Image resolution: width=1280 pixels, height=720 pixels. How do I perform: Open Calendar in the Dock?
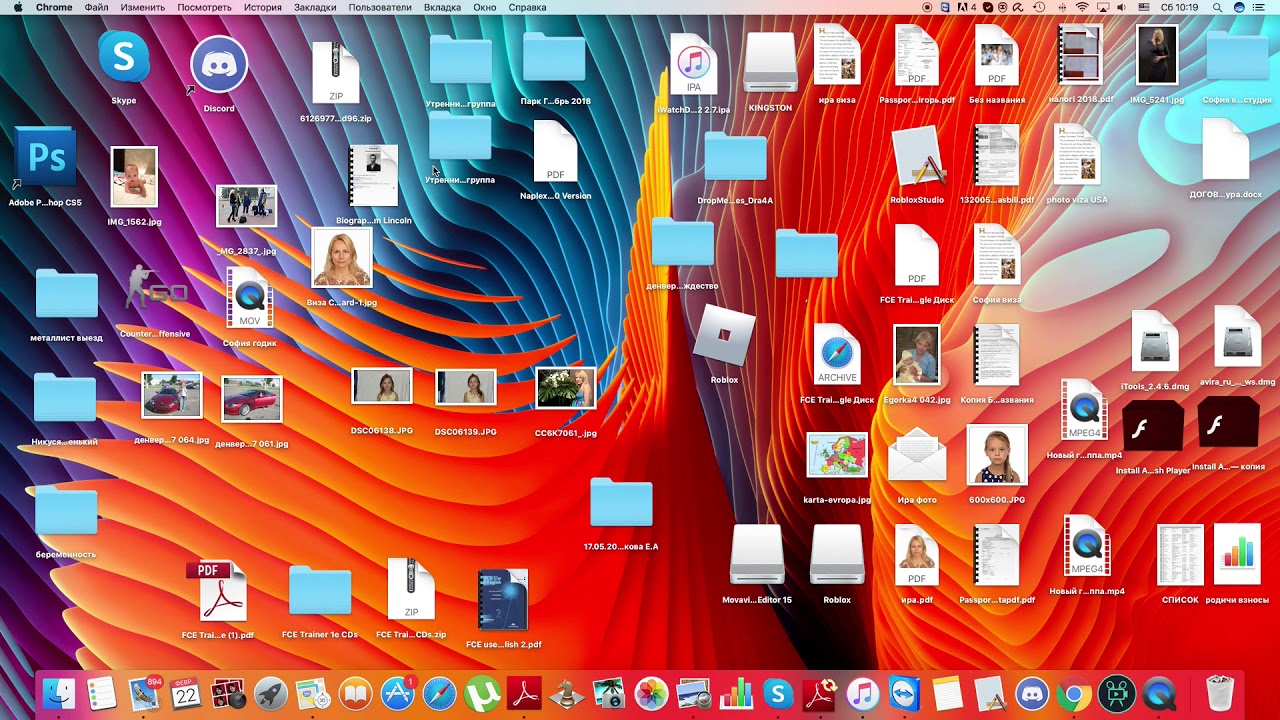186,693
